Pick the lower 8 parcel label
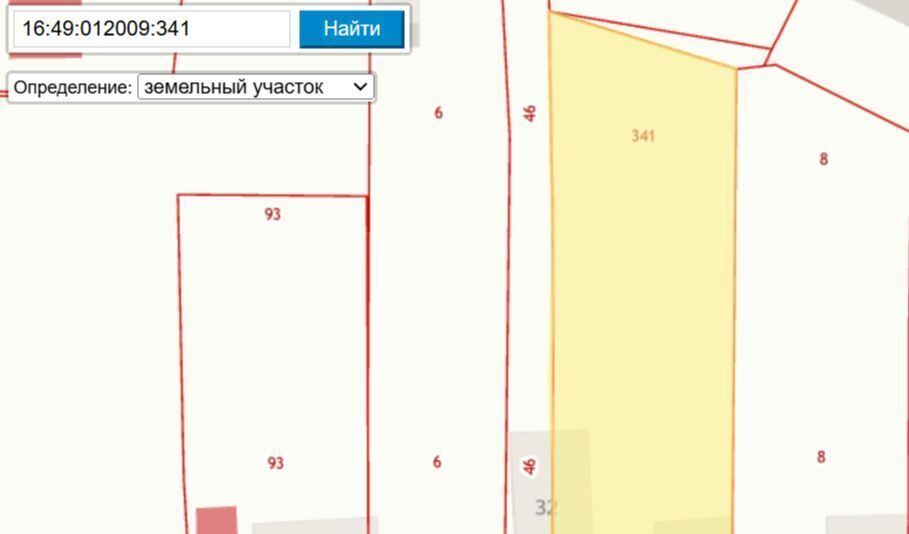Image resolution: width=909 pixels, height=534 pixels. pos(821,457)
